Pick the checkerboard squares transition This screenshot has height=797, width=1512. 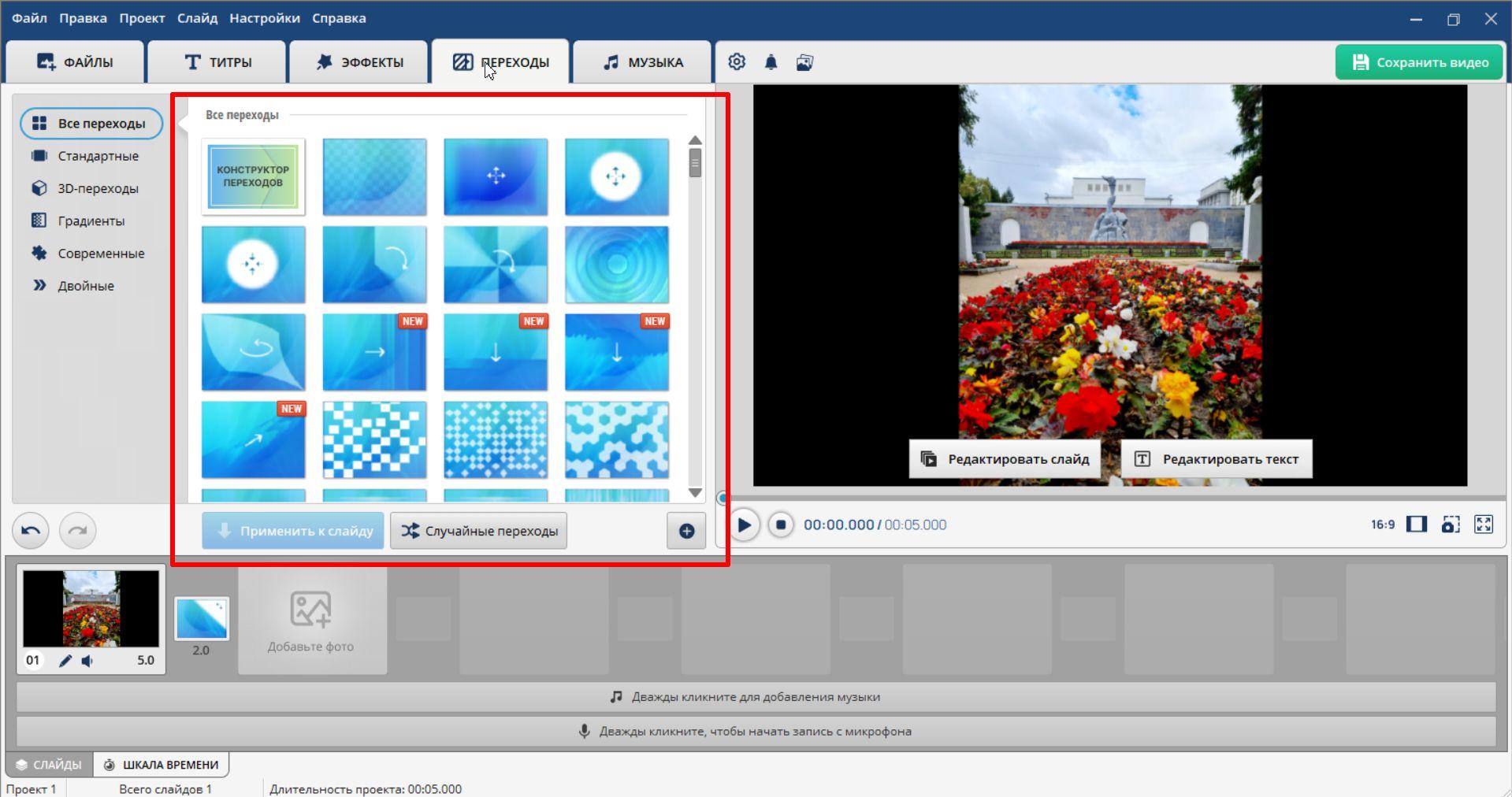[374, 440]
